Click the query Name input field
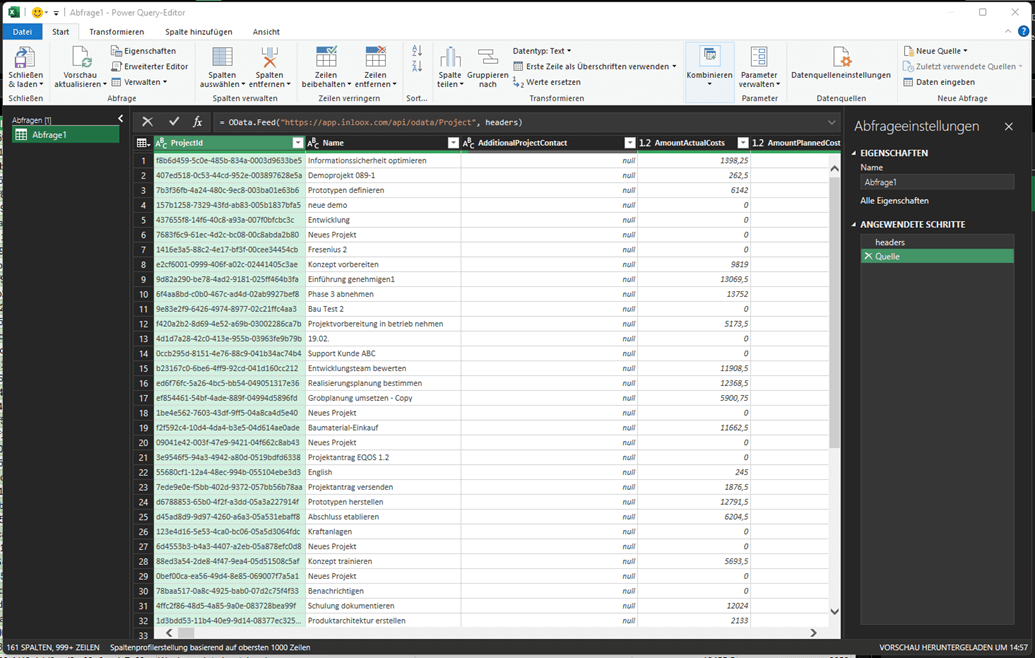Image resolution: width=1035 pixels, height=658 pixels. click(937, 182)
